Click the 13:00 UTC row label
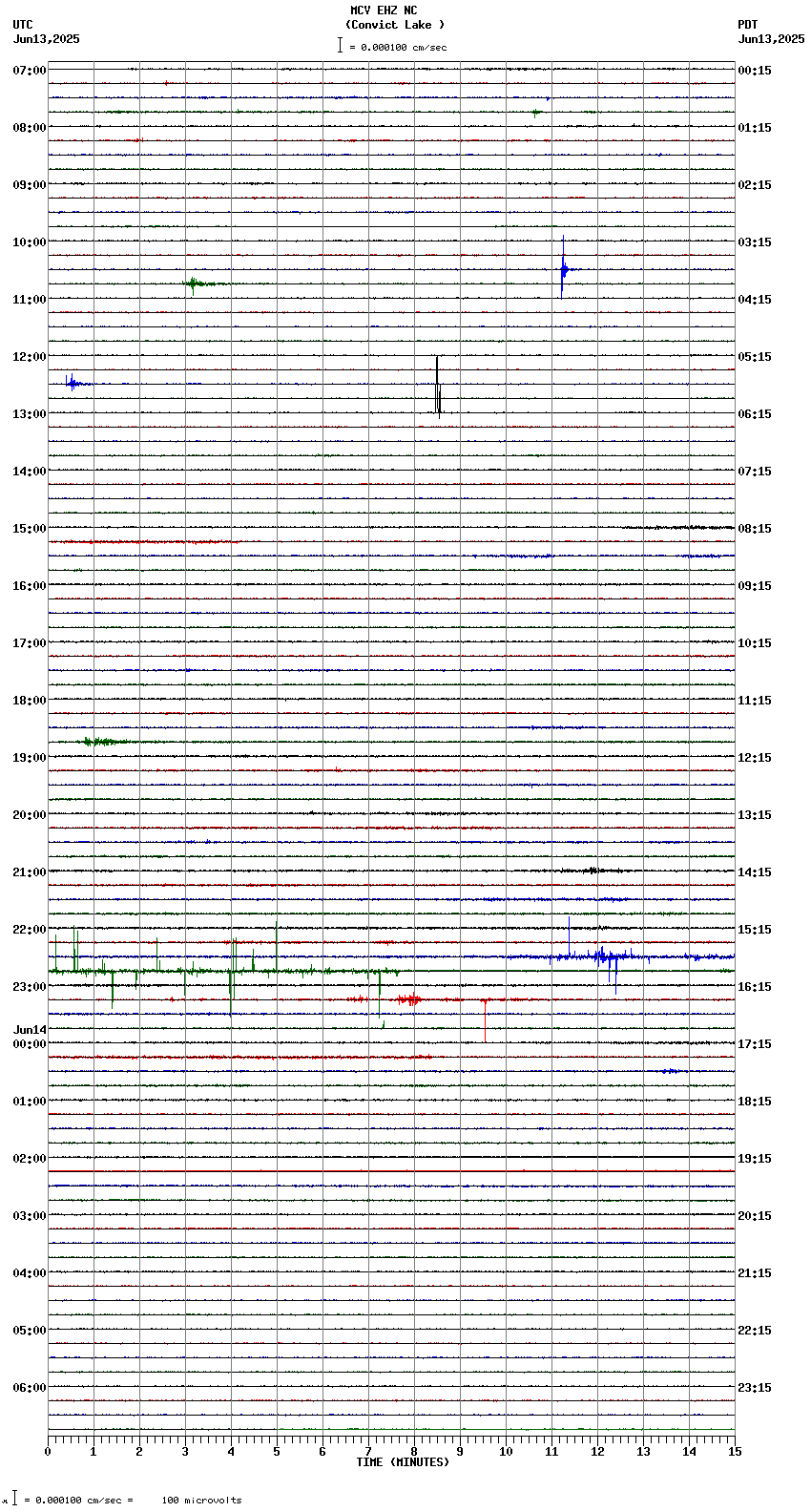Image resolution: width=811 pixels, height=1512 pixels. (x=30, y=414)
